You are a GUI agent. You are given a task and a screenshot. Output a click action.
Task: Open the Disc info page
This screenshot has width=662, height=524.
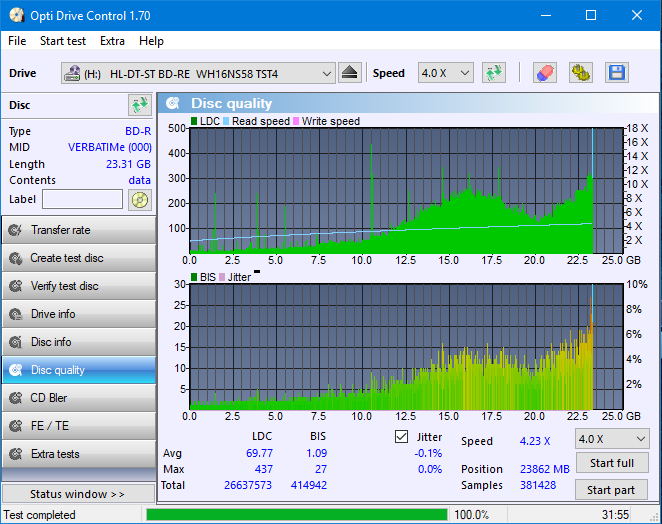coord(79,342)
